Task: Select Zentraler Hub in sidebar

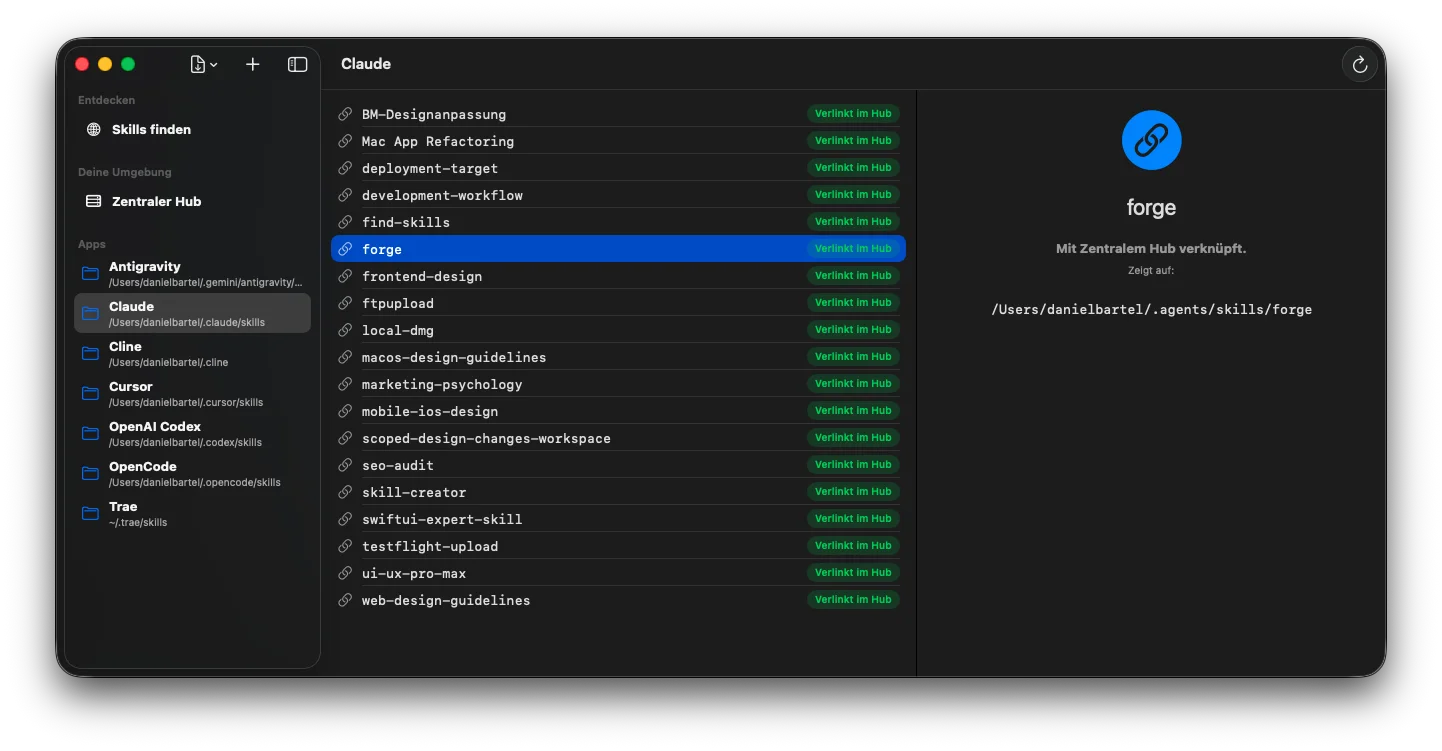Action: 156,201
